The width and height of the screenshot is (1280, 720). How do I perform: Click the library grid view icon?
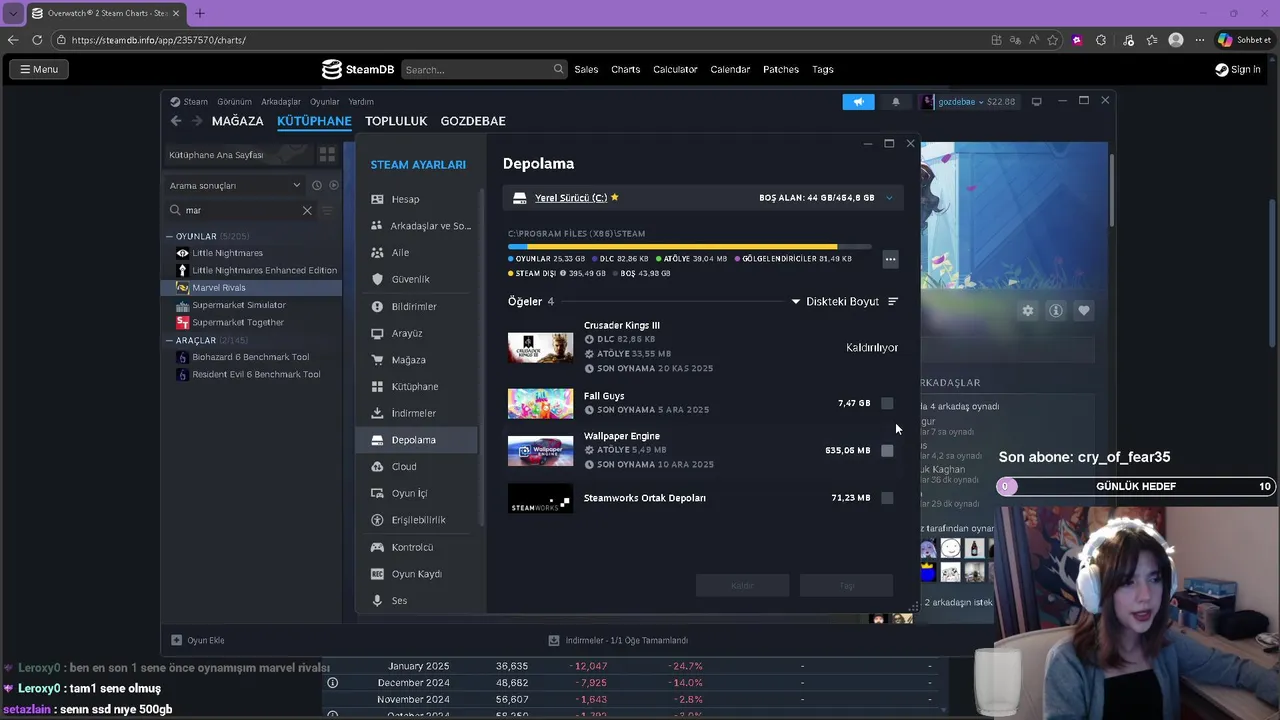point(327,155)
